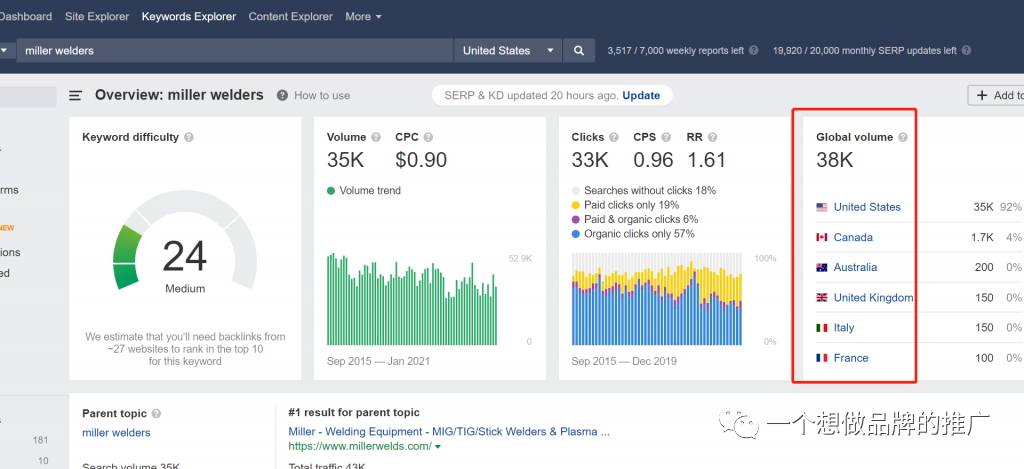Open the United States country dropdown
The image size is (1024, 469).
point(509,51)
